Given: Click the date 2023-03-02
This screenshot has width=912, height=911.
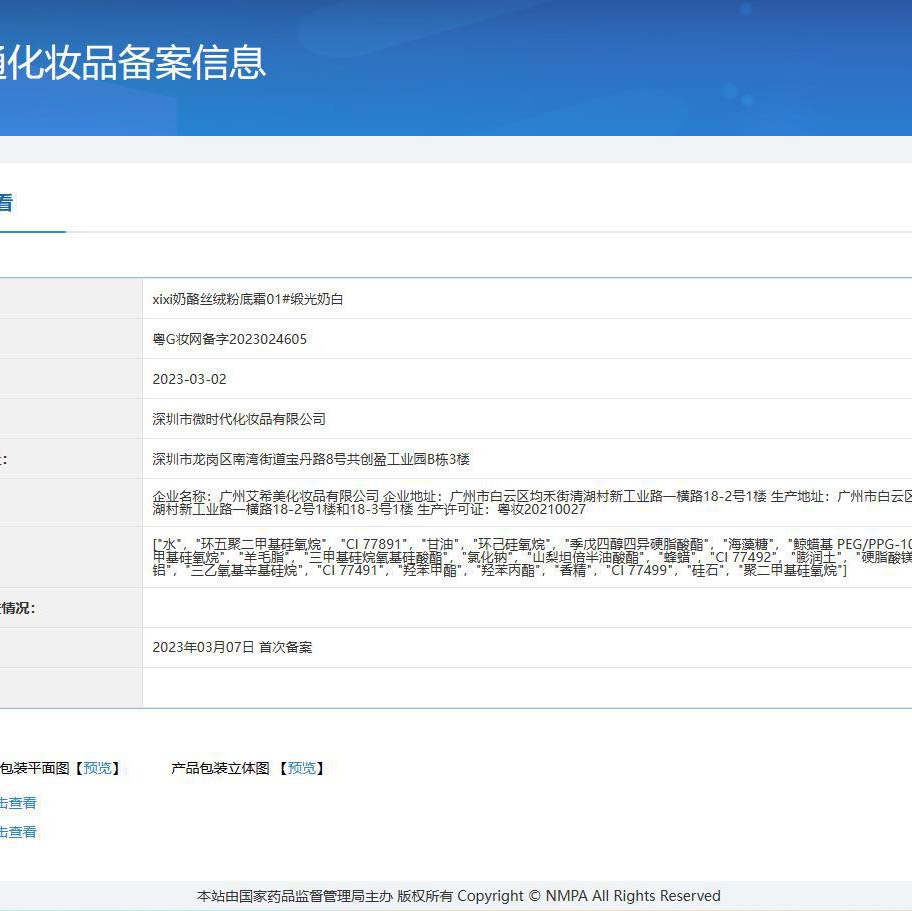Looking at the screenshot, I should [x=189, y=379].
